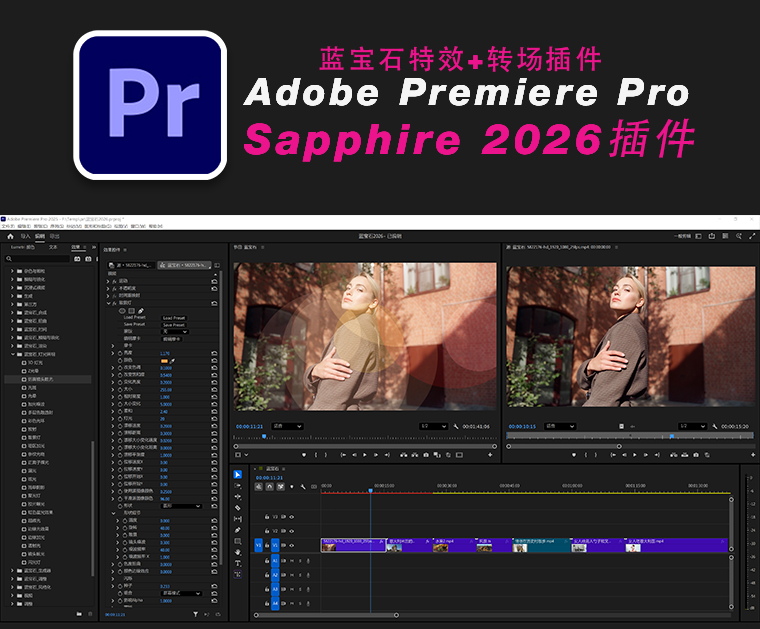Image resolution: width=760 pixels, height=629 pixels.
Task: Open Program monitor 1/2 resolution dropdown
Action: click(x=433, y=426)
